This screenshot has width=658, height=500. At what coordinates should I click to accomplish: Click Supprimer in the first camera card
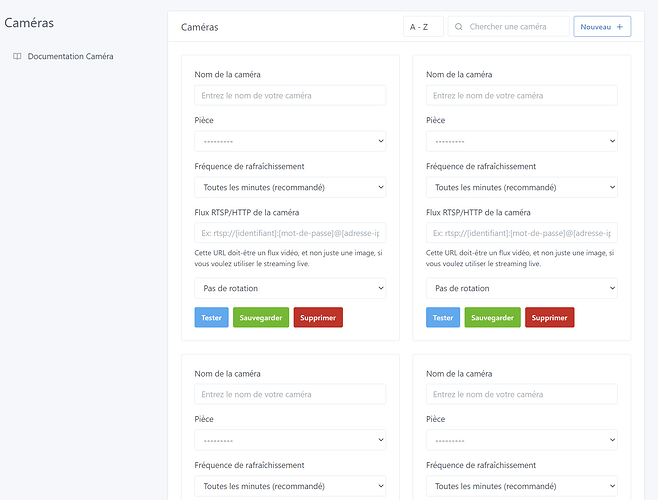pos(318,317)
